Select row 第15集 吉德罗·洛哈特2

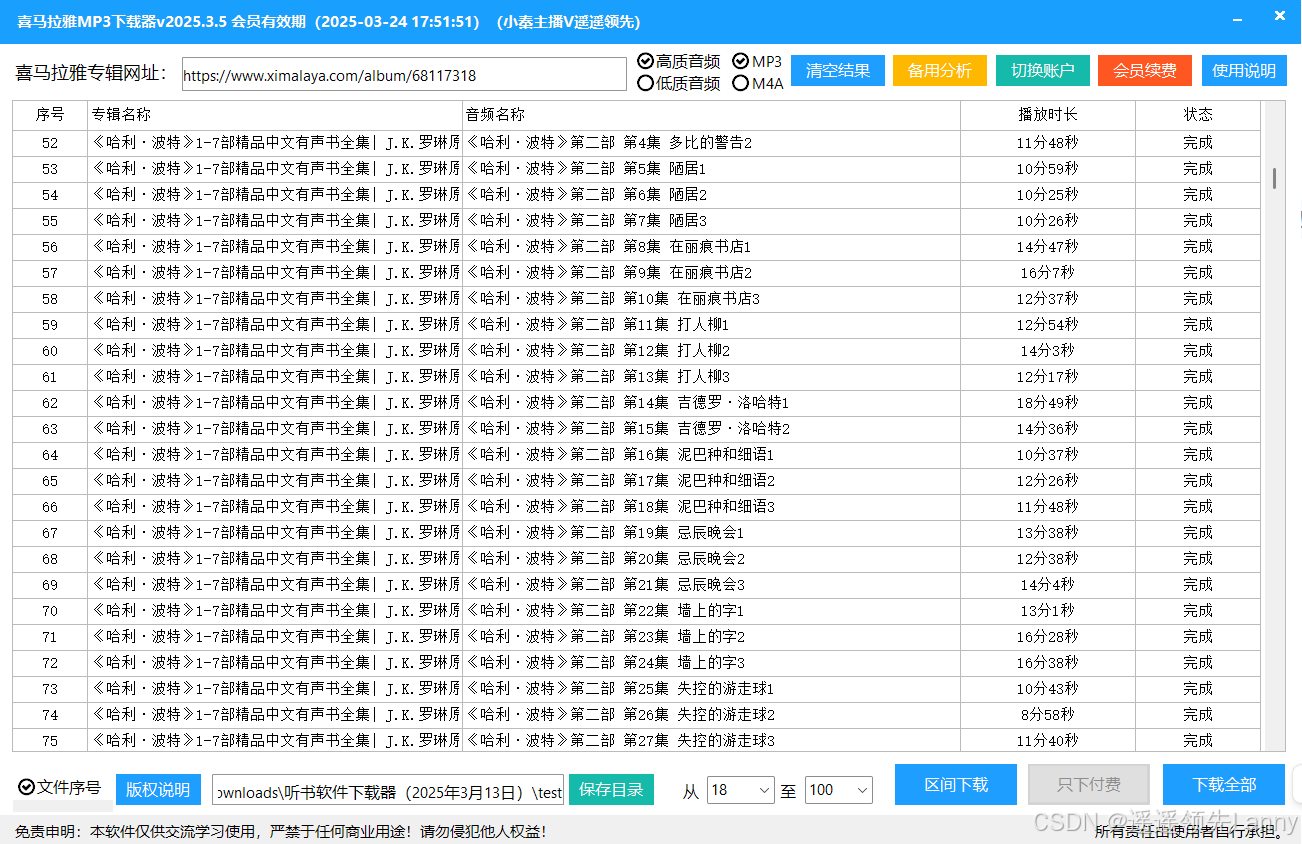coord(637,429)
